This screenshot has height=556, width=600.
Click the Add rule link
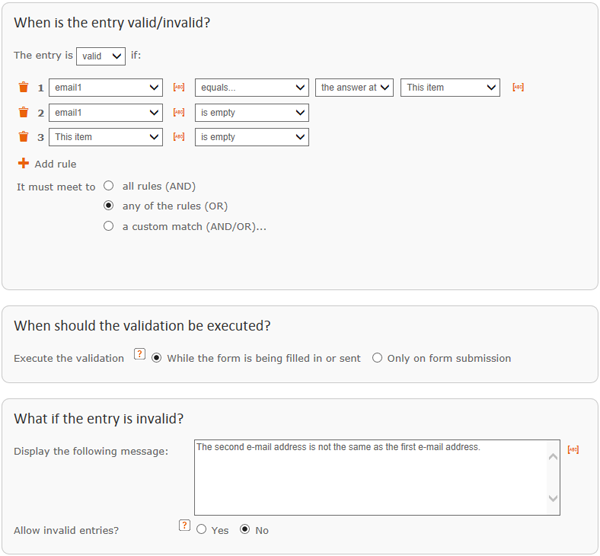tap(55, 164)
